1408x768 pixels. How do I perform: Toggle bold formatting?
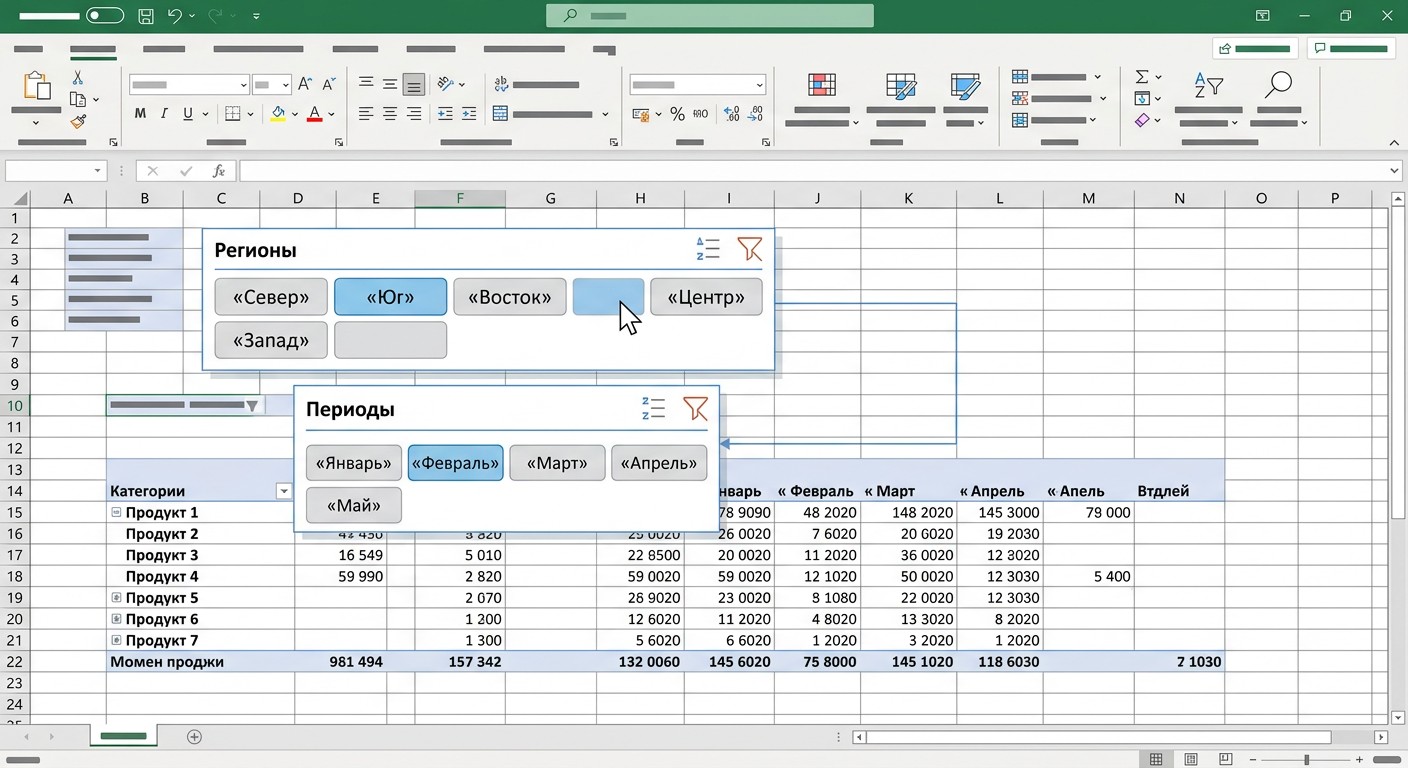[141, 114]
